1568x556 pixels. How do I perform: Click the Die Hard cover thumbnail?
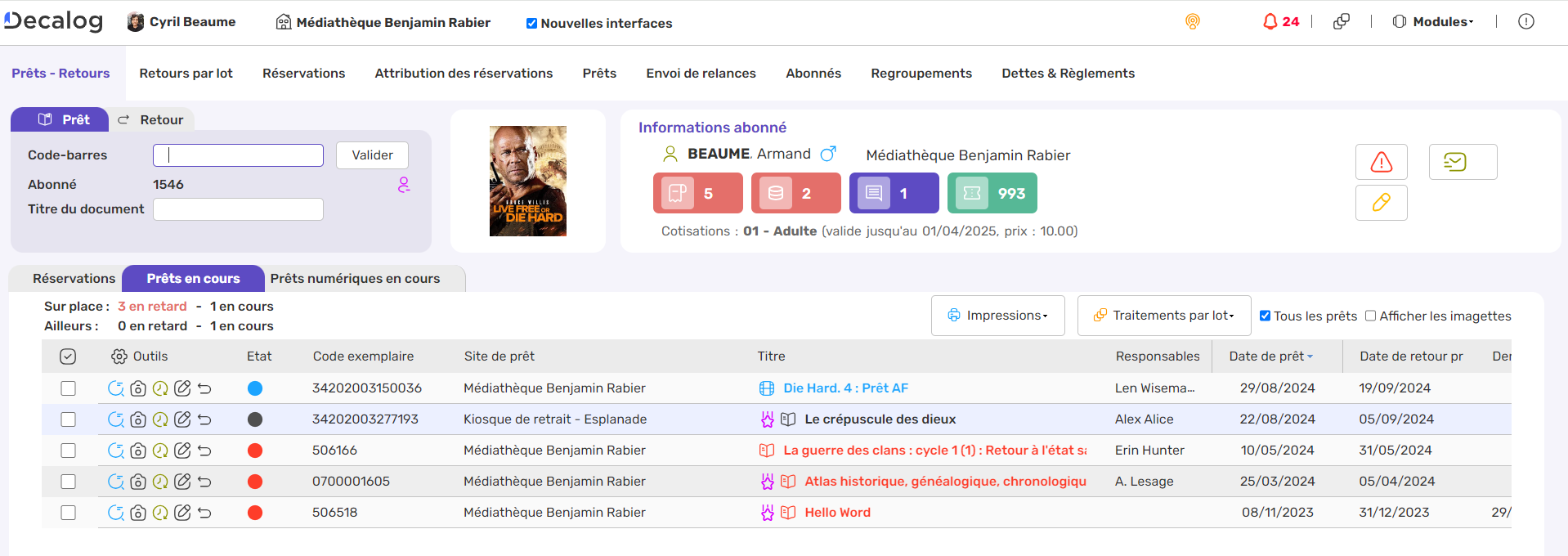click(x=527, y=181)
